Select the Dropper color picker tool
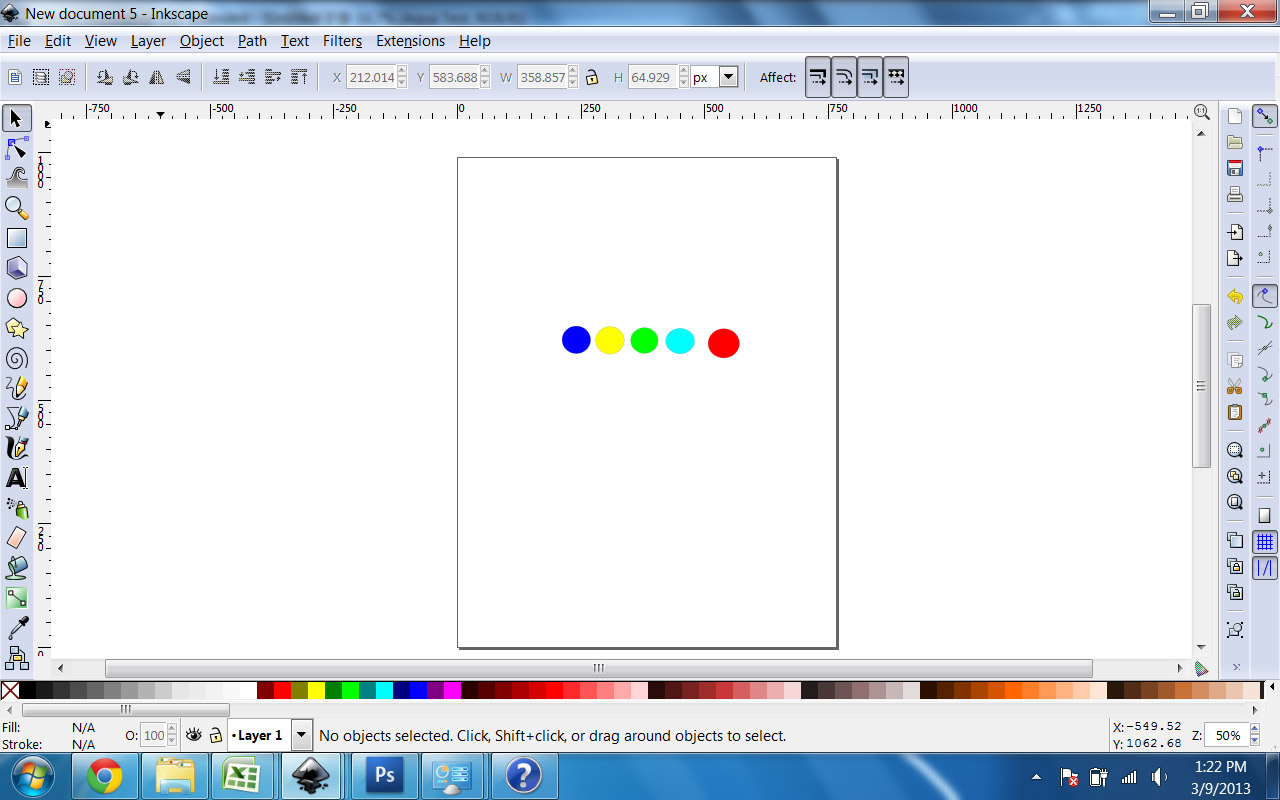The height and width of the screenshot is (800, 1280). (17, 628)
